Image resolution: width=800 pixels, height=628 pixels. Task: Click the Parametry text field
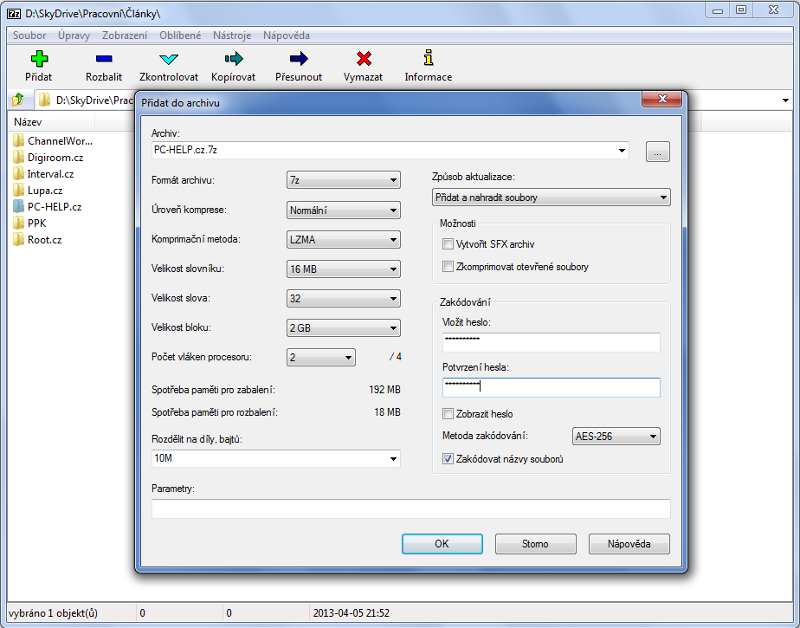(x=411, y=509)
